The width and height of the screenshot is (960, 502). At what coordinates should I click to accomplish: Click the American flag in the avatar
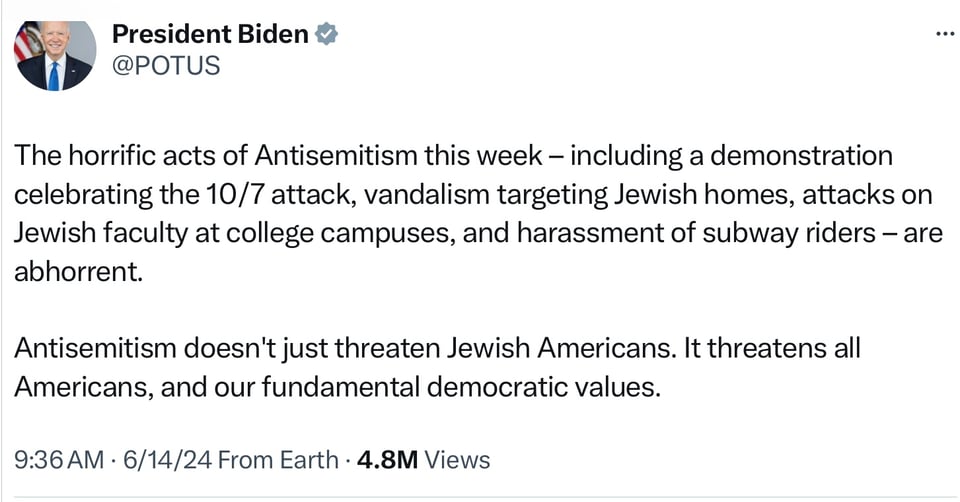[x=26, y=40]
